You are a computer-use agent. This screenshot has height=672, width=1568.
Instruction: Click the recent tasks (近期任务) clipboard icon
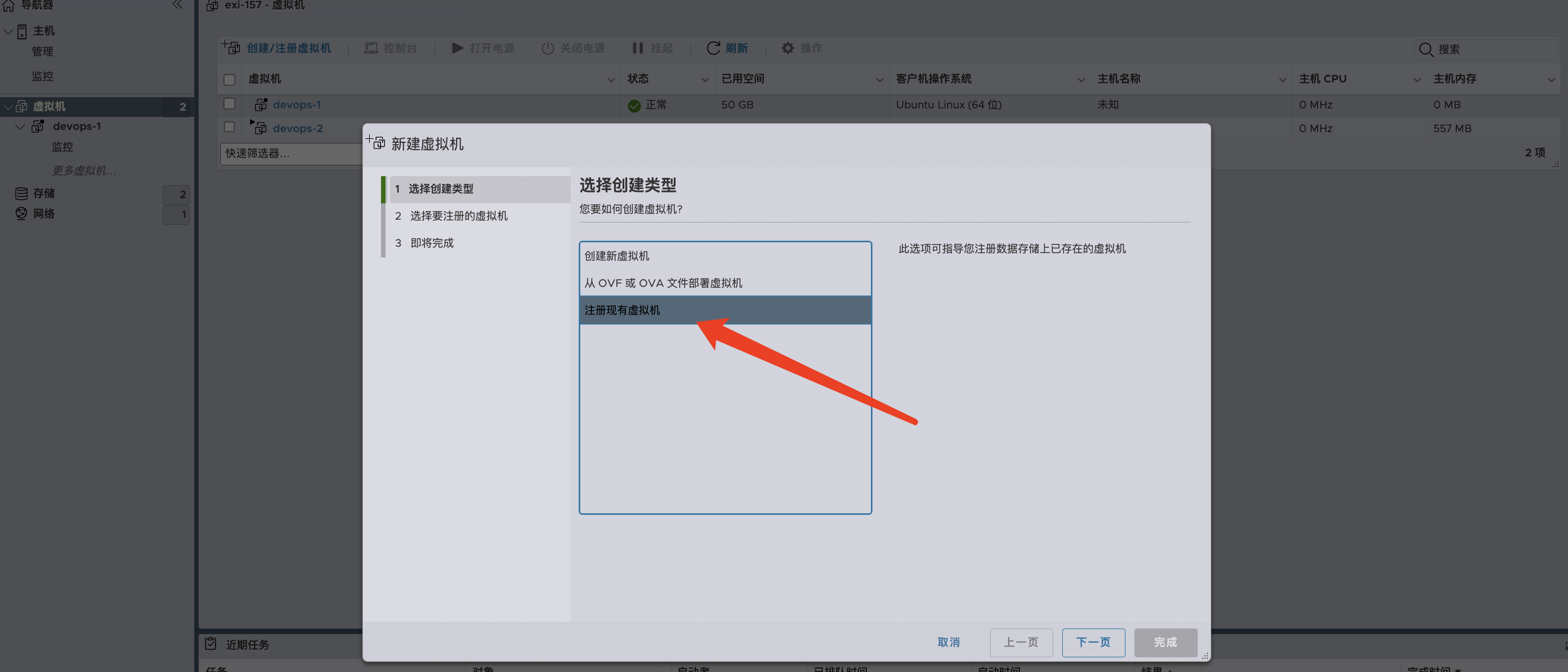[211, 644]
